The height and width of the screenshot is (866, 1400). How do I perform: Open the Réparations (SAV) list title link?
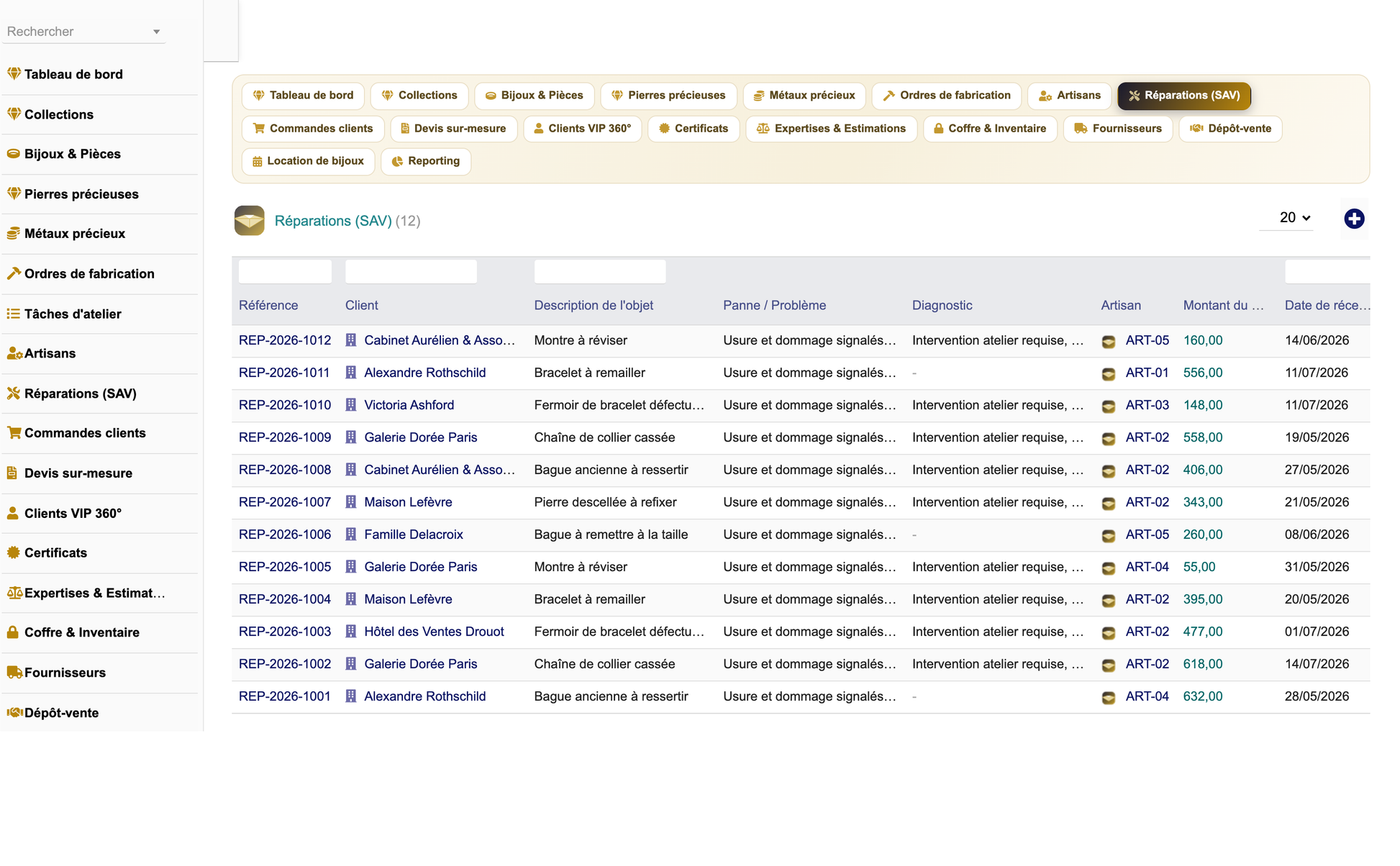click(333, 221)
